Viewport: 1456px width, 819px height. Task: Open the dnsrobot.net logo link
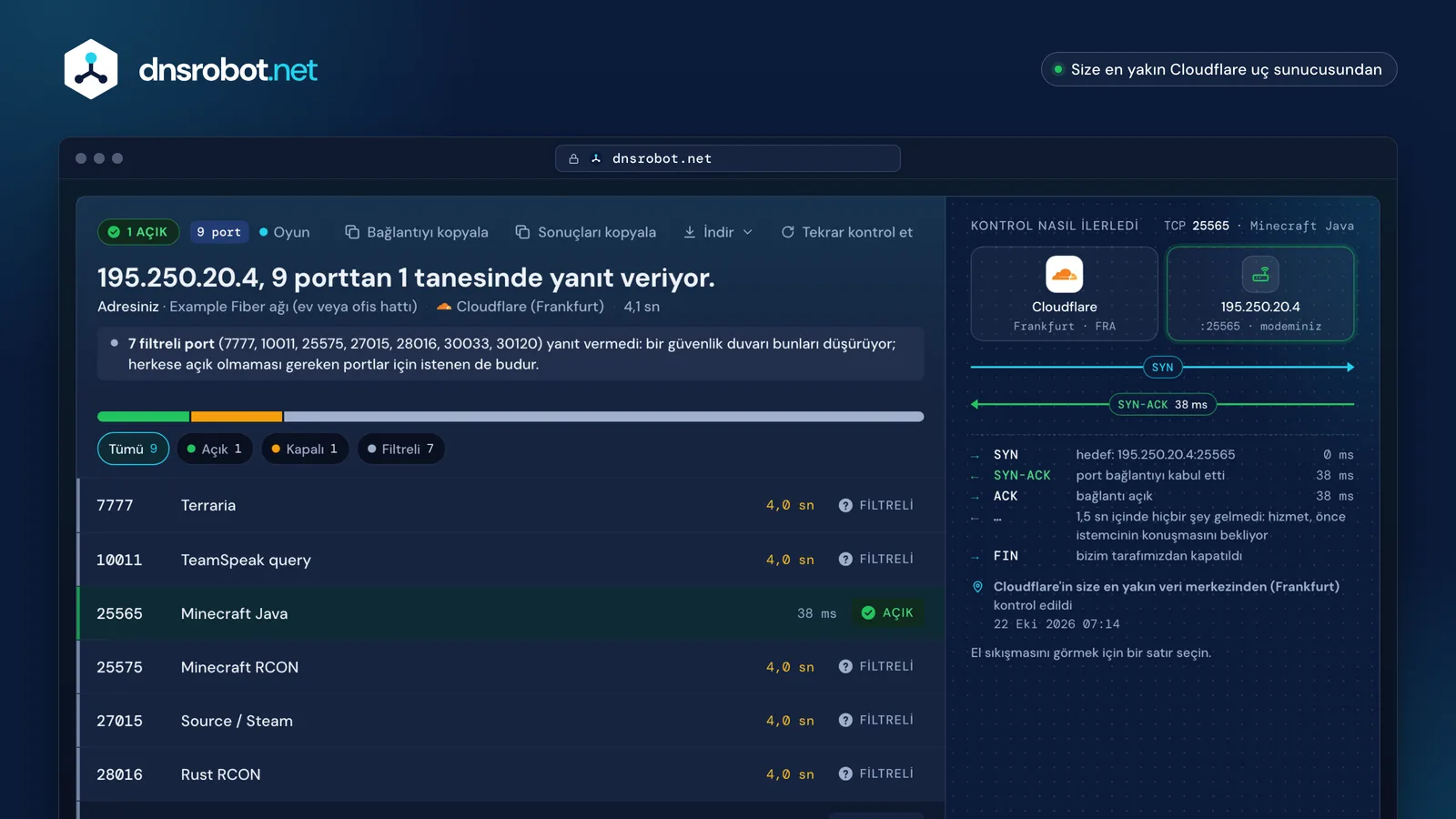[x=191, y=69]
